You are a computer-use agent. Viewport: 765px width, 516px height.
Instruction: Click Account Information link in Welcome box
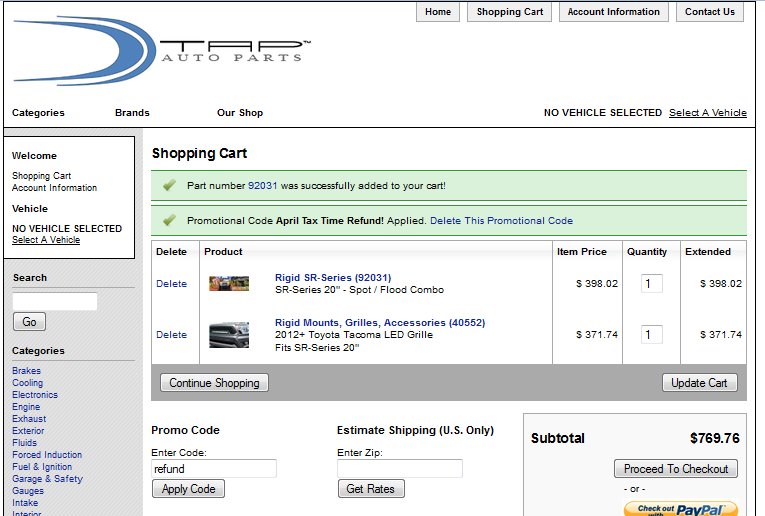click(x=54, y=188)
